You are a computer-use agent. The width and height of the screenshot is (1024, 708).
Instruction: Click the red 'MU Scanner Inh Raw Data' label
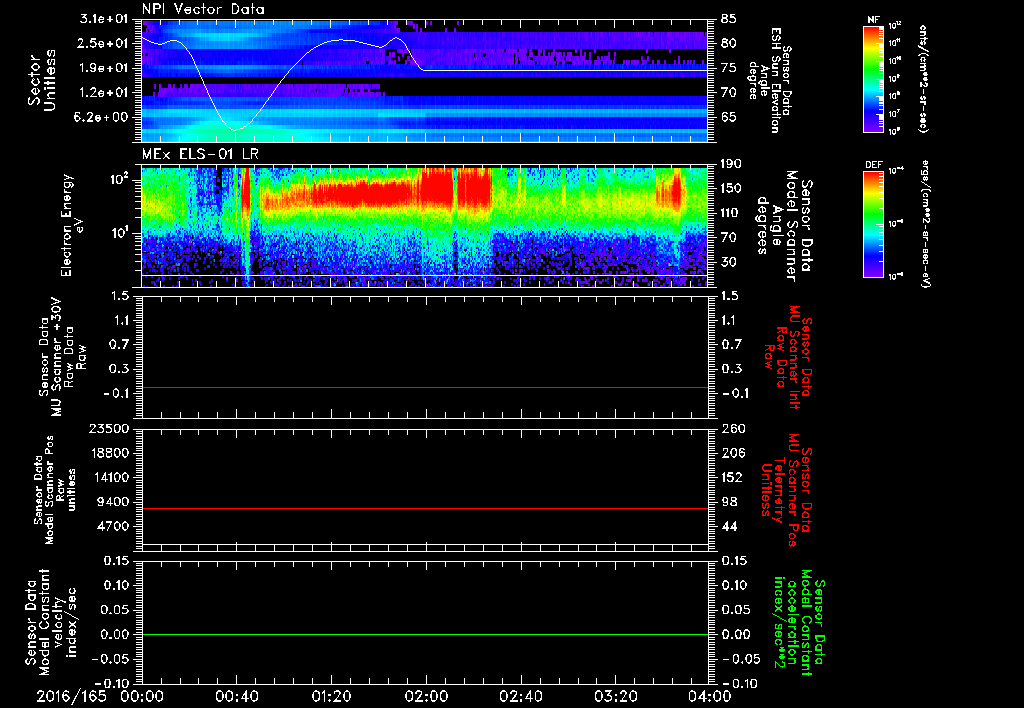coord(787,356)
